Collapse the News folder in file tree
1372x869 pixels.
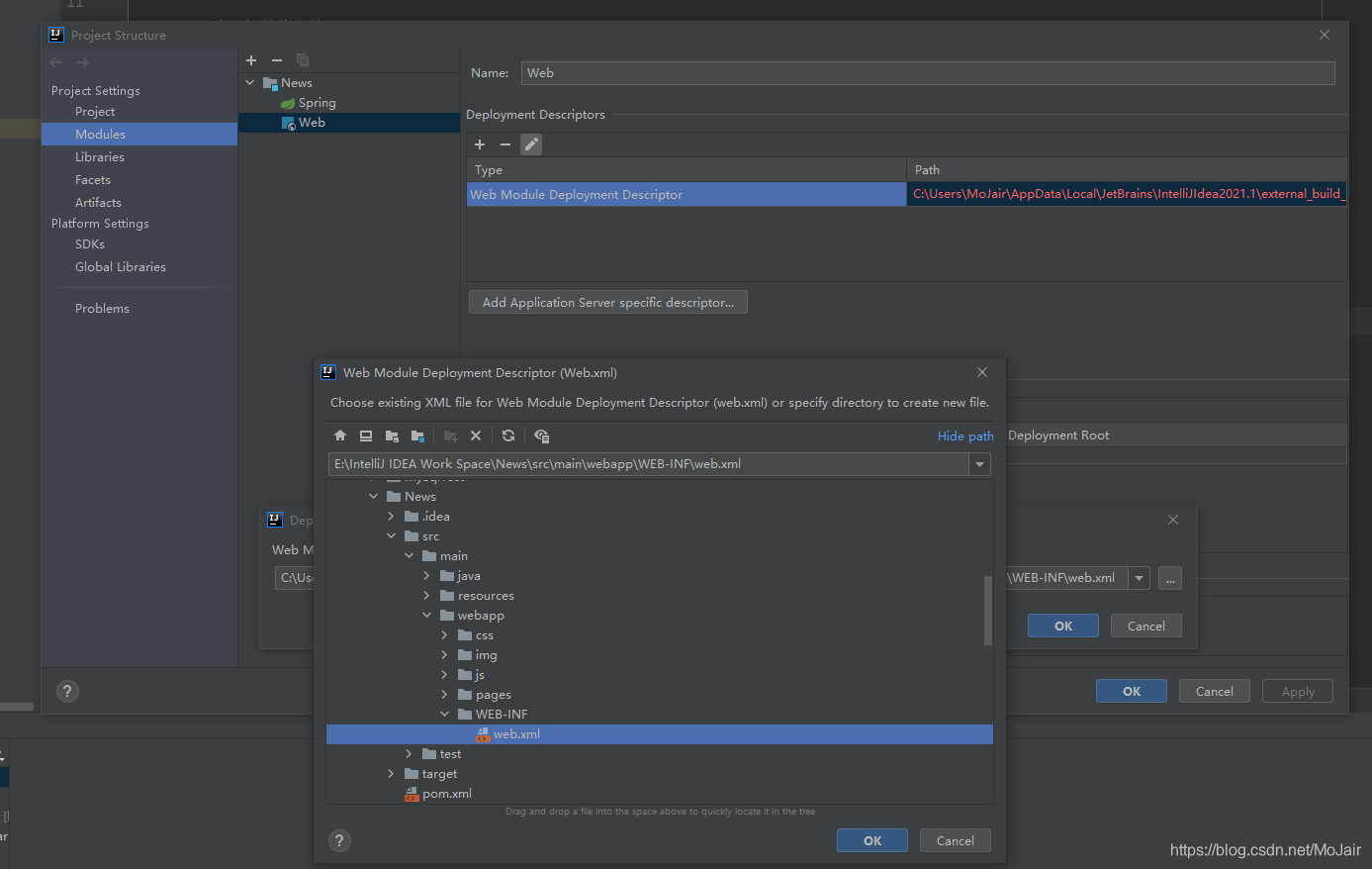click(374, 497)
